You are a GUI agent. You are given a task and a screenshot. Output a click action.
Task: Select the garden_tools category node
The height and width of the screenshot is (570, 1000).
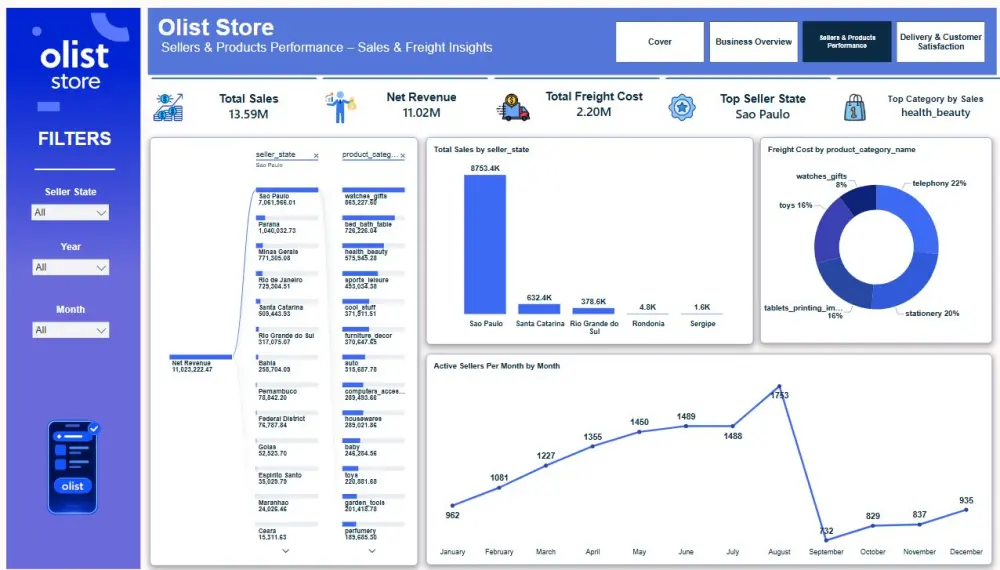374,503
